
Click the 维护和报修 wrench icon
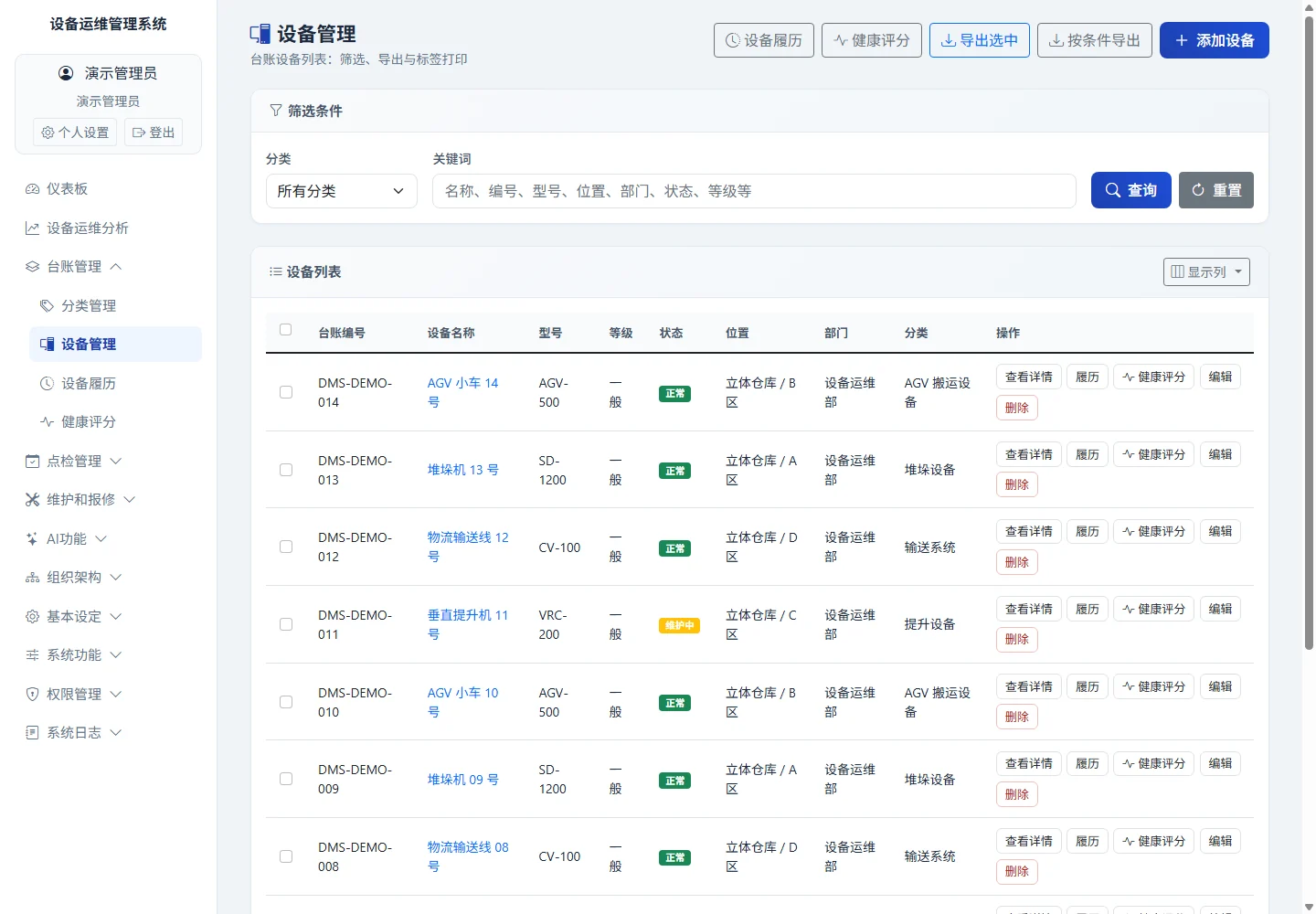(x=32, y=500)
